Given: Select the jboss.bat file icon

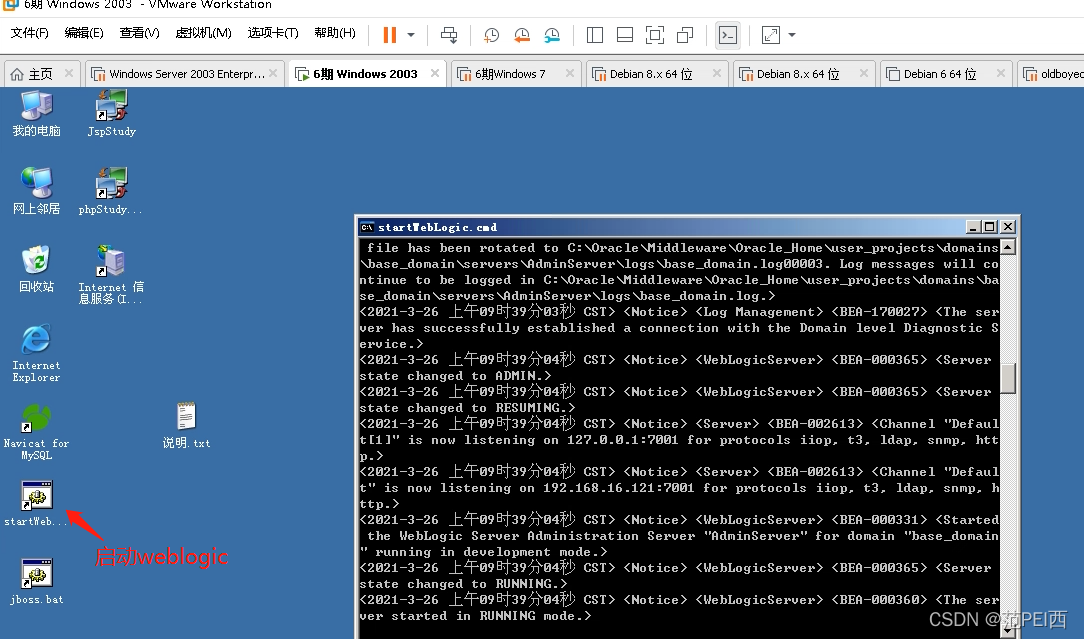Looking at the screenshot, I should point(37,582).
